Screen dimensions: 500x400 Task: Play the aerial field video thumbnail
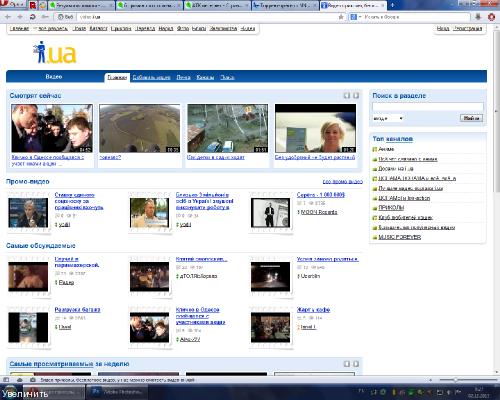140,128
